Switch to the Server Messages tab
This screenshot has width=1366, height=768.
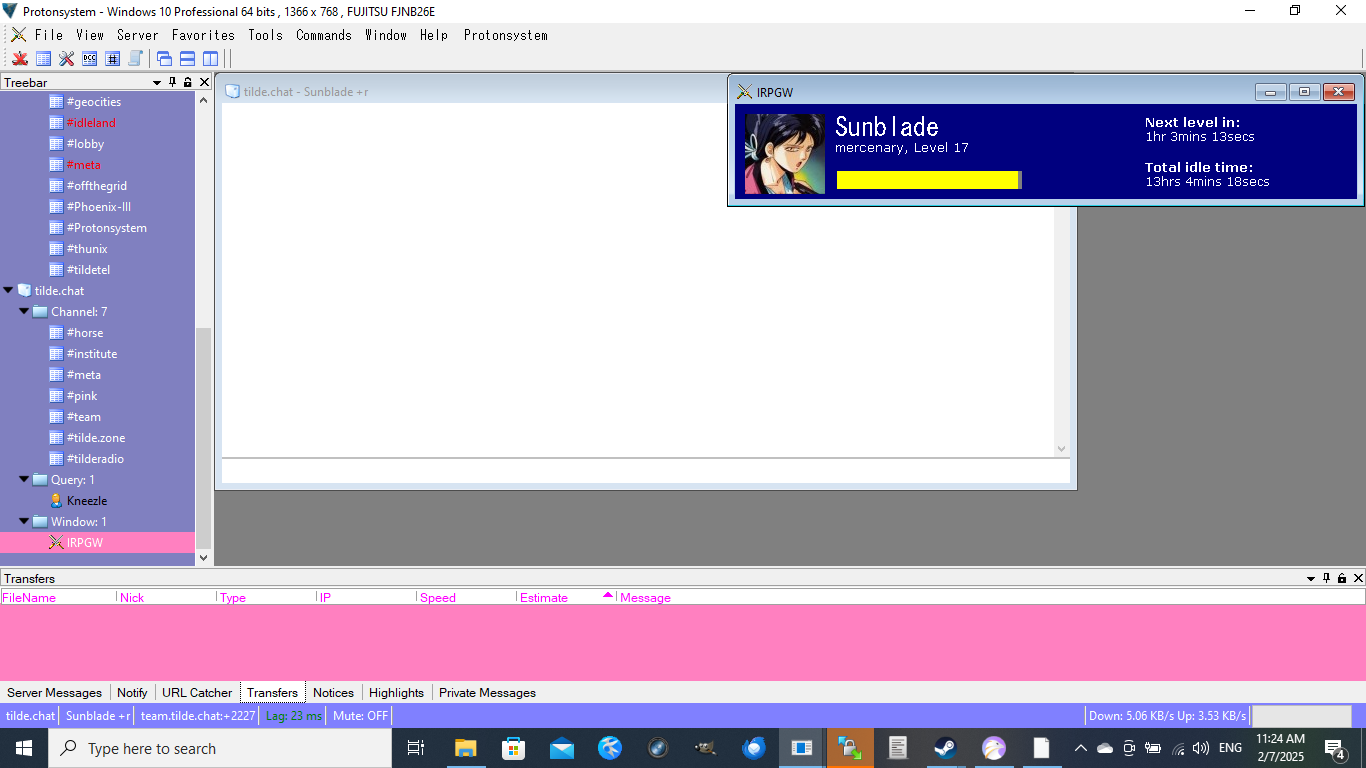[55, 692]
